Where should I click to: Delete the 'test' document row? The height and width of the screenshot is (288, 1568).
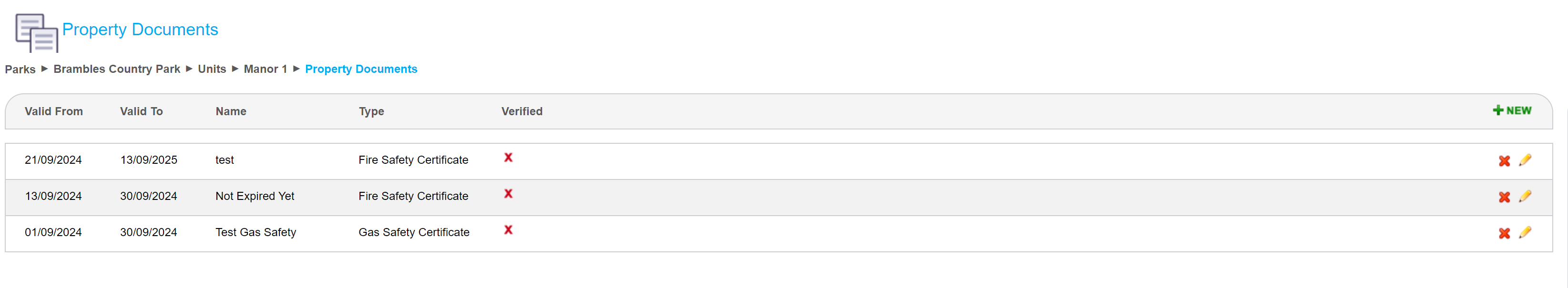(x=1504, y=161)
